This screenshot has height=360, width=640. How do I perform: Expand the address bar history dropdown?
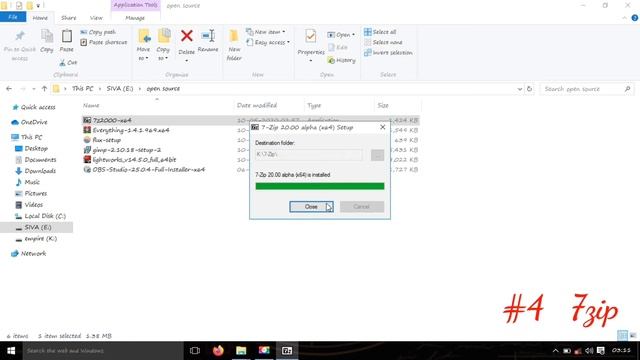tap(519, 89)
